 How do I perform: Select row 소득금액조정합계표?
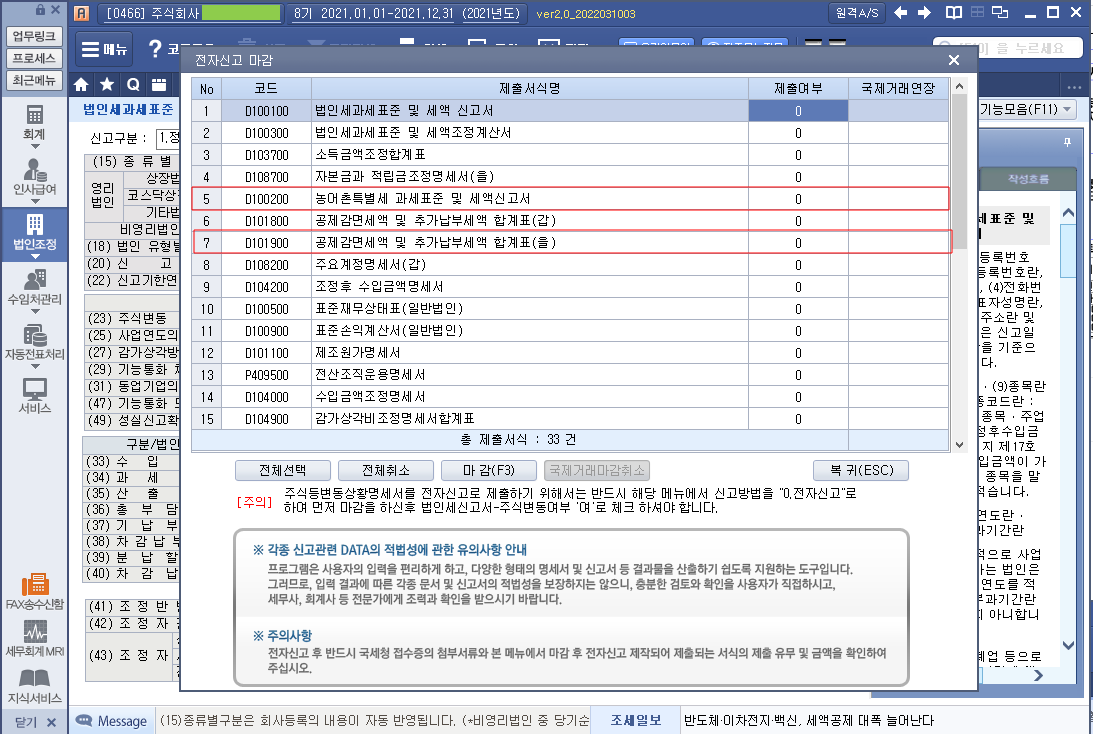[x=570, y=155]
